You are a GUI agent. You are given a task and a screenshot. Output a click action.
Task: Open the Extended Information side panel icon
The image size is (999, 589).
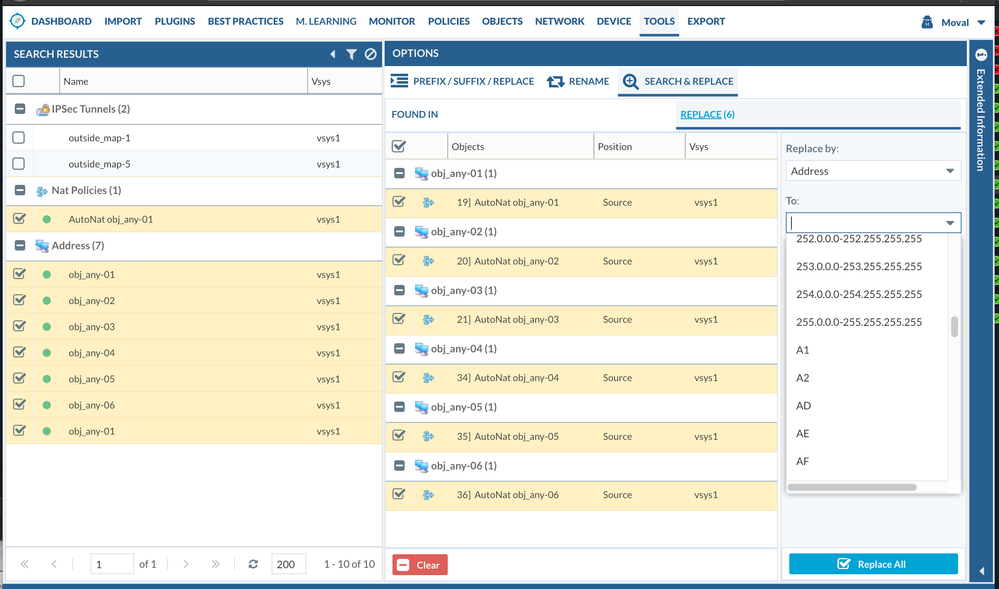pyautogui.click(x=980, y=55)
